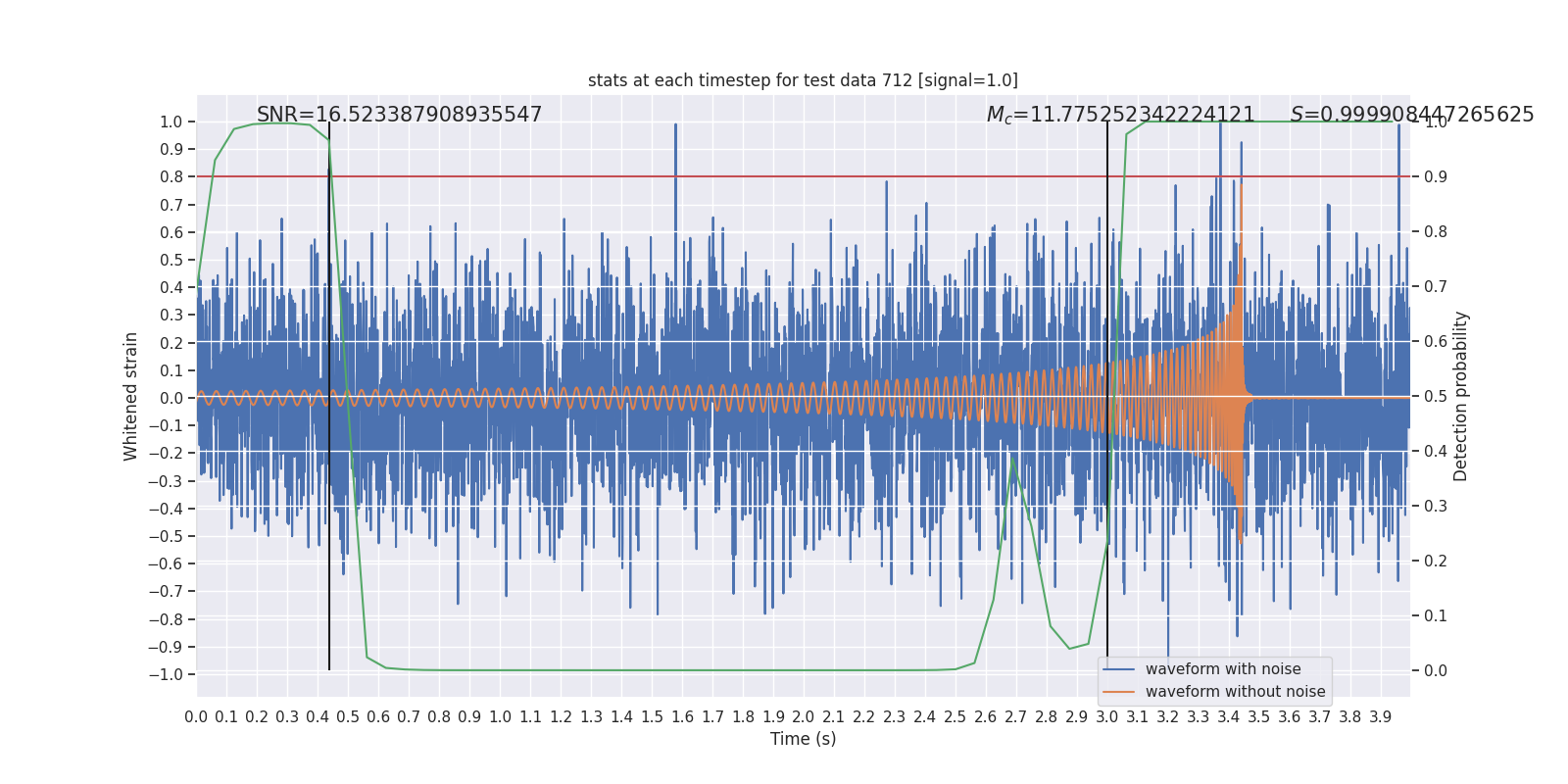This screenshot has width=1568, height=784.
Task: Select the 'waveform with noise' legend label
Action: point(1223,669)
